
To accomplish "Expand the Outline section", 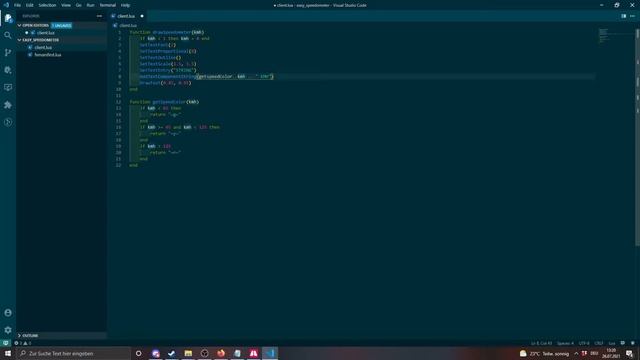I will pos(61,336).
